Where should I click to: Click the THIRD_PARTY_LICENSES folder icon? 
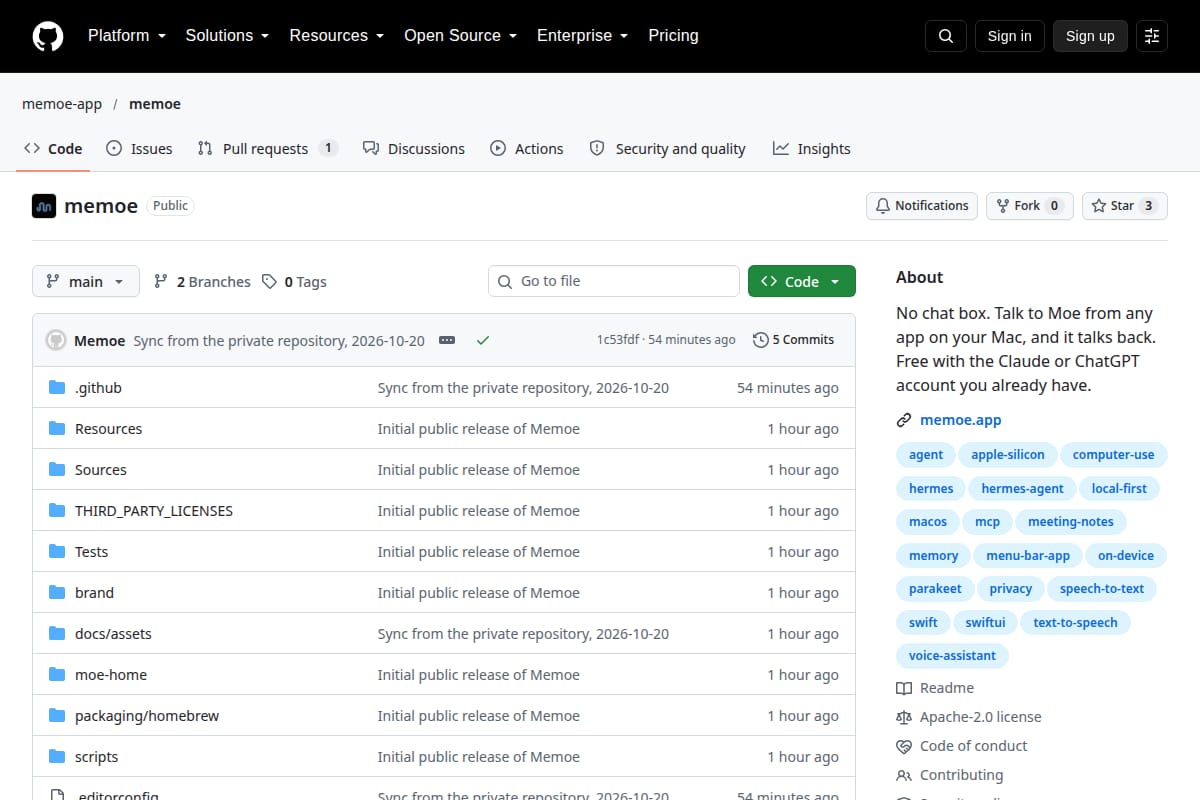[x=57, y=511]
